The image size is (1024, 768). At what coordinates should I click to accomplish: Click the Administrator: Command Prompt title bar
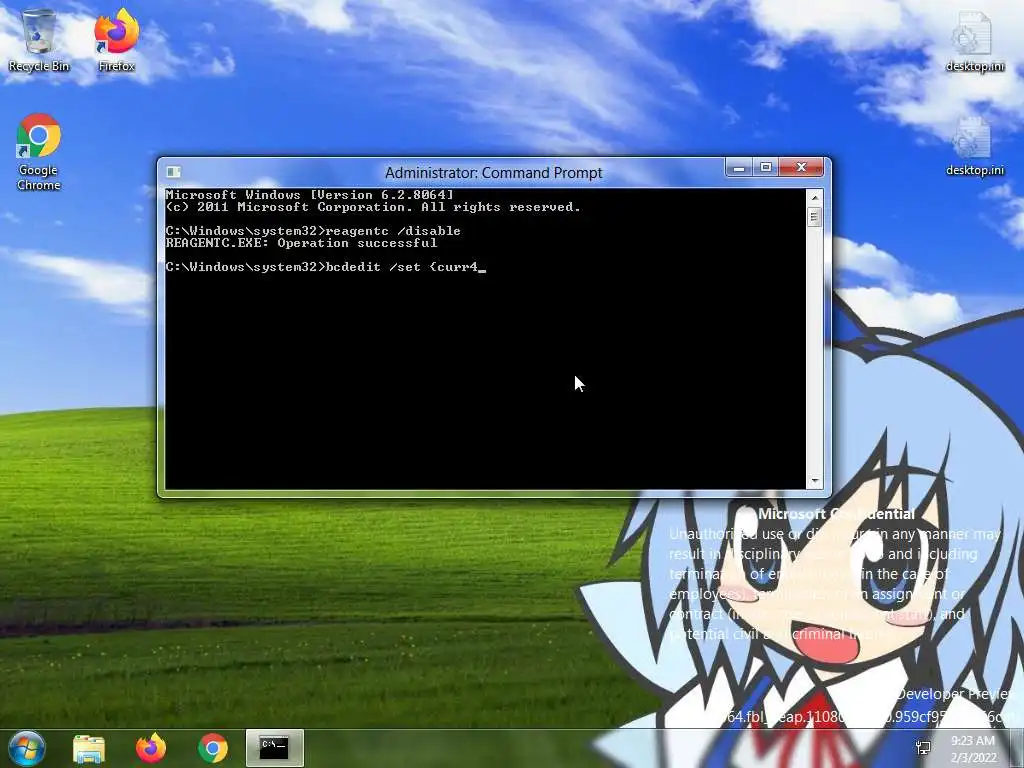coord(494,172)
